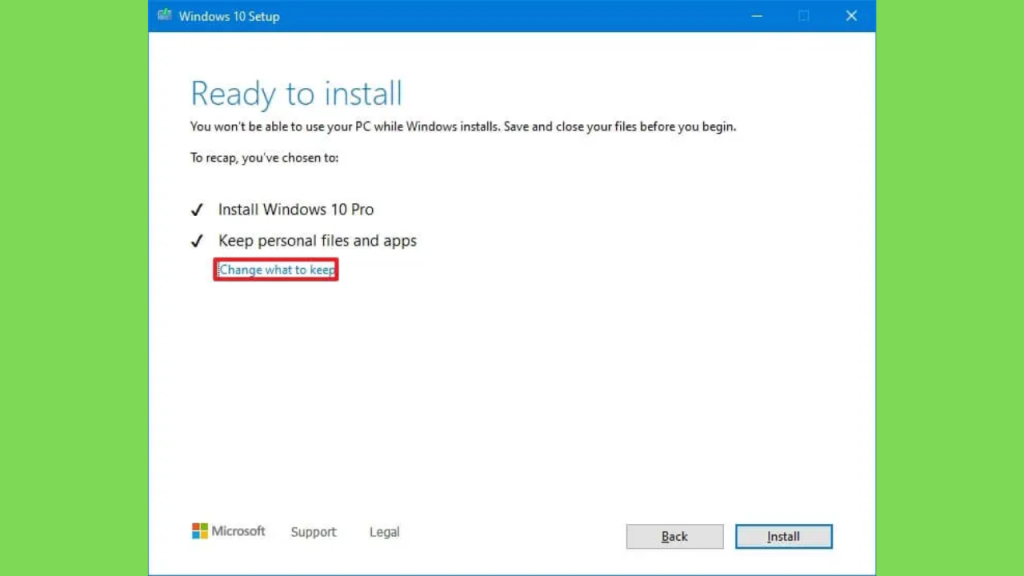Click the grayed-out maximize button
This screenshot has width=1024, height=576.
pyautogui.click(x=804, y=16)
